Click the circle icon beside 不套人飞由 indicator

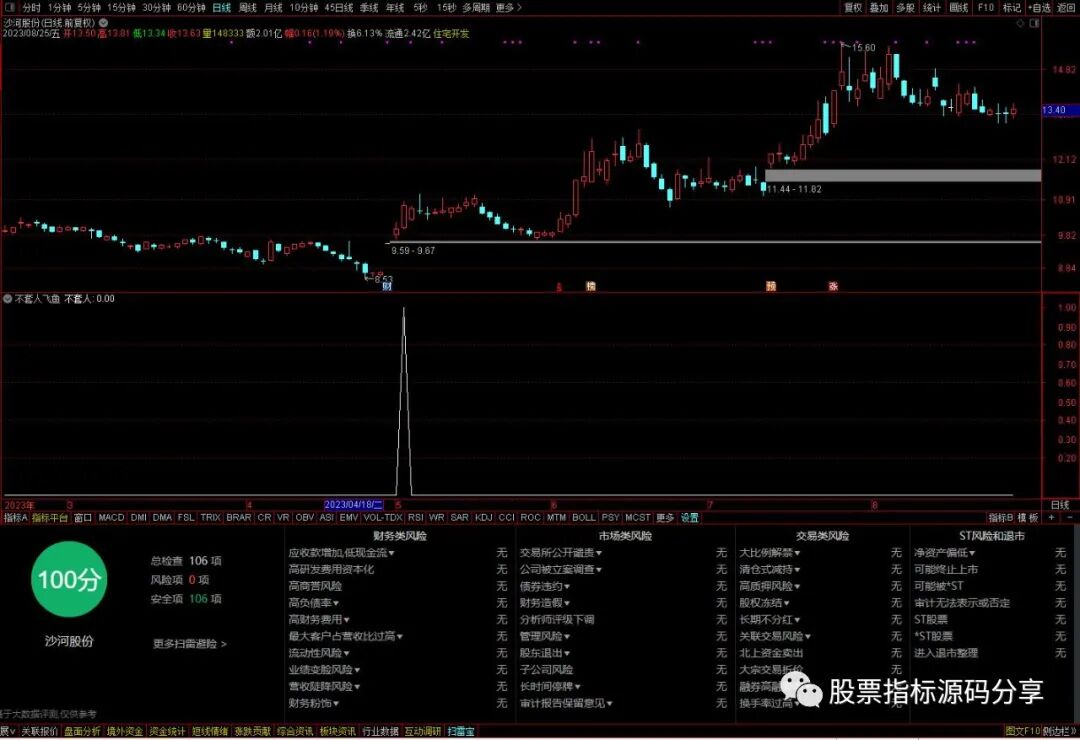pyautogui.click(x=8, y=299)
